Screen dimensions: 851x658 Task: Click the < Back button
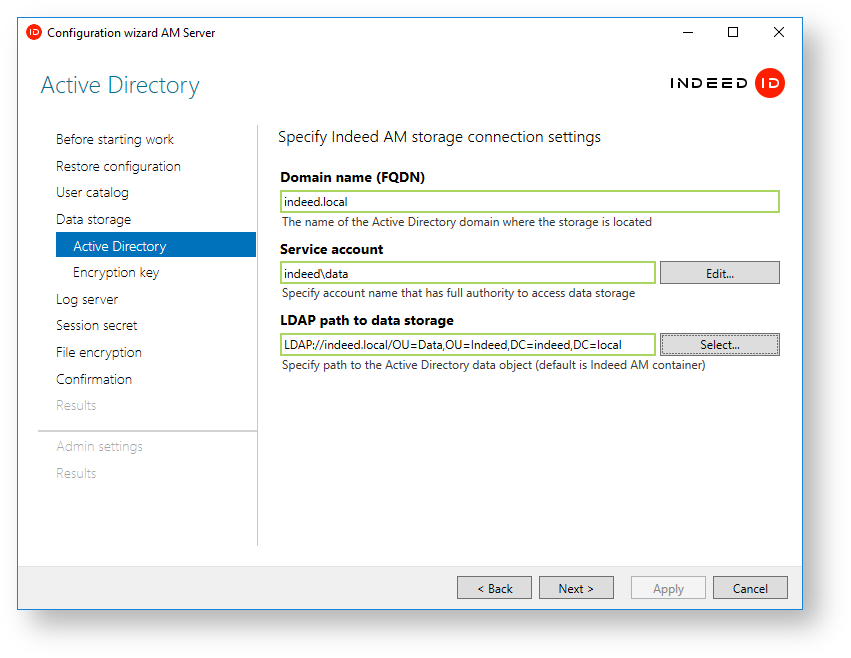(x=494, y=588)
